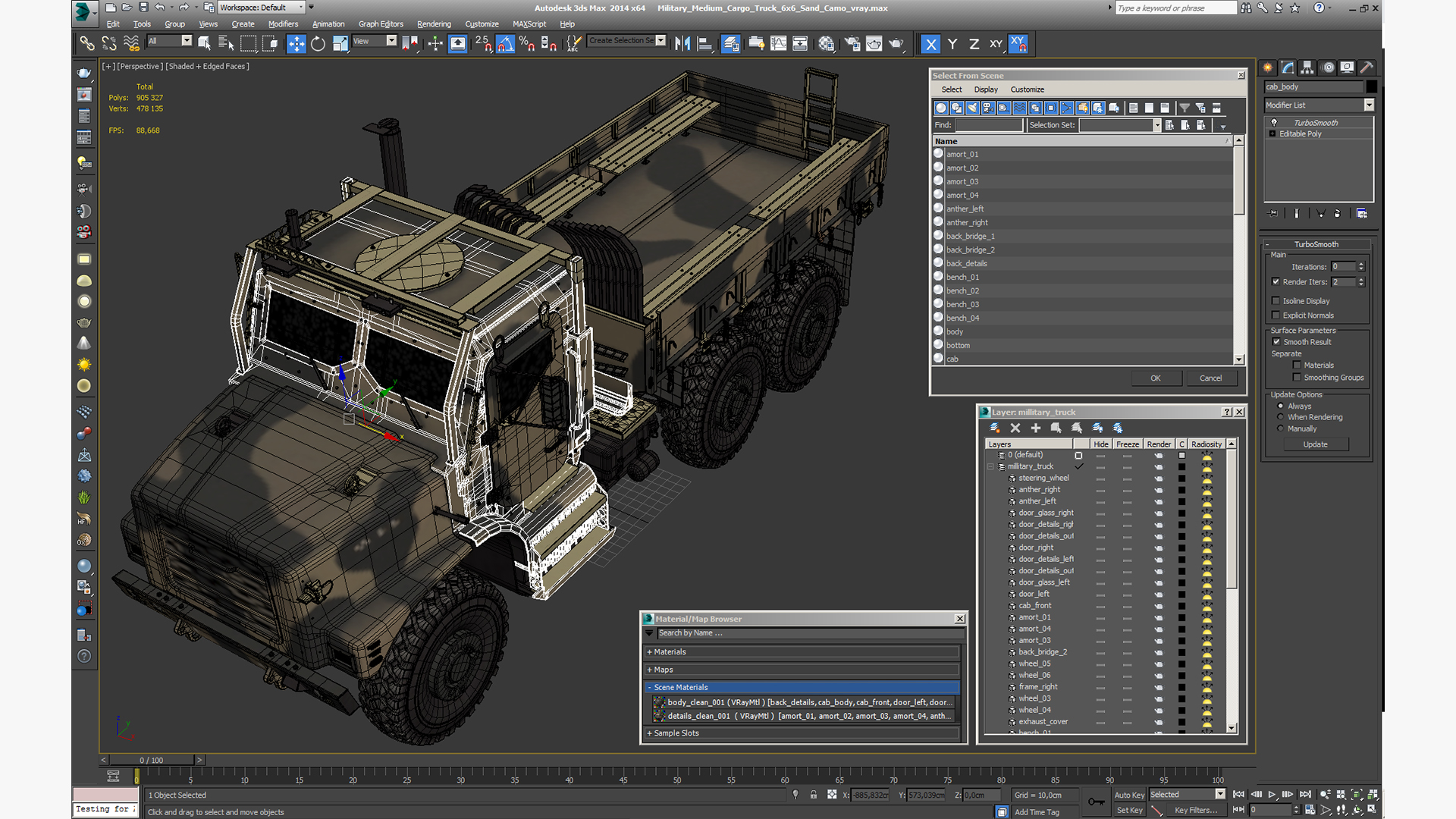Click the Auto Key button
The width and height of the screenshot is (1456, 819).
point(1128,795)
